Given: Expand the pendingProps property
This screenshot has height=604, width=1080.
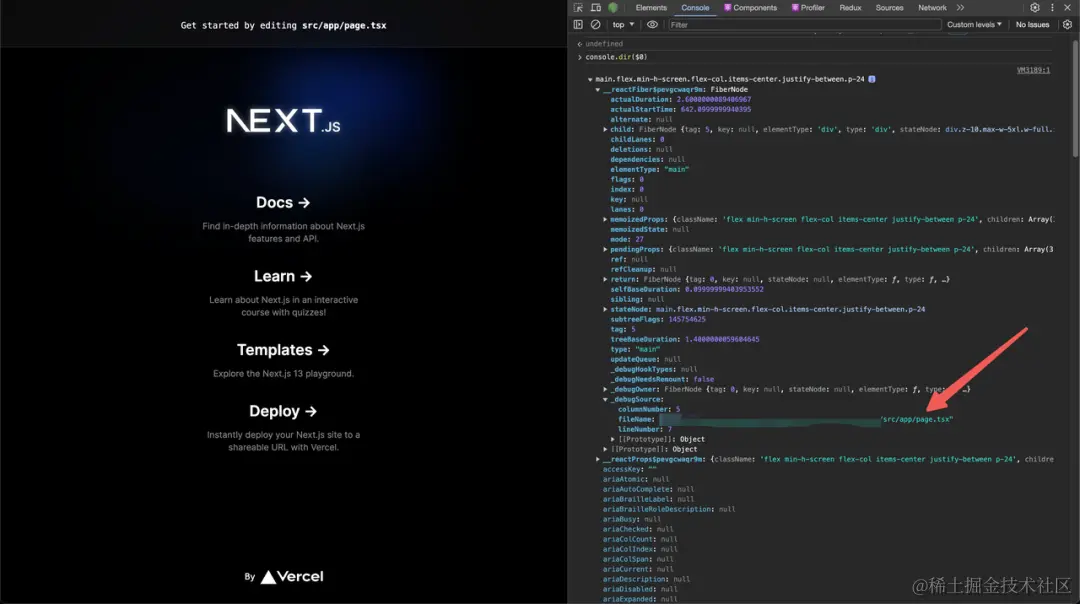Looking at the screenshot, I should click(x=605, y=249).
